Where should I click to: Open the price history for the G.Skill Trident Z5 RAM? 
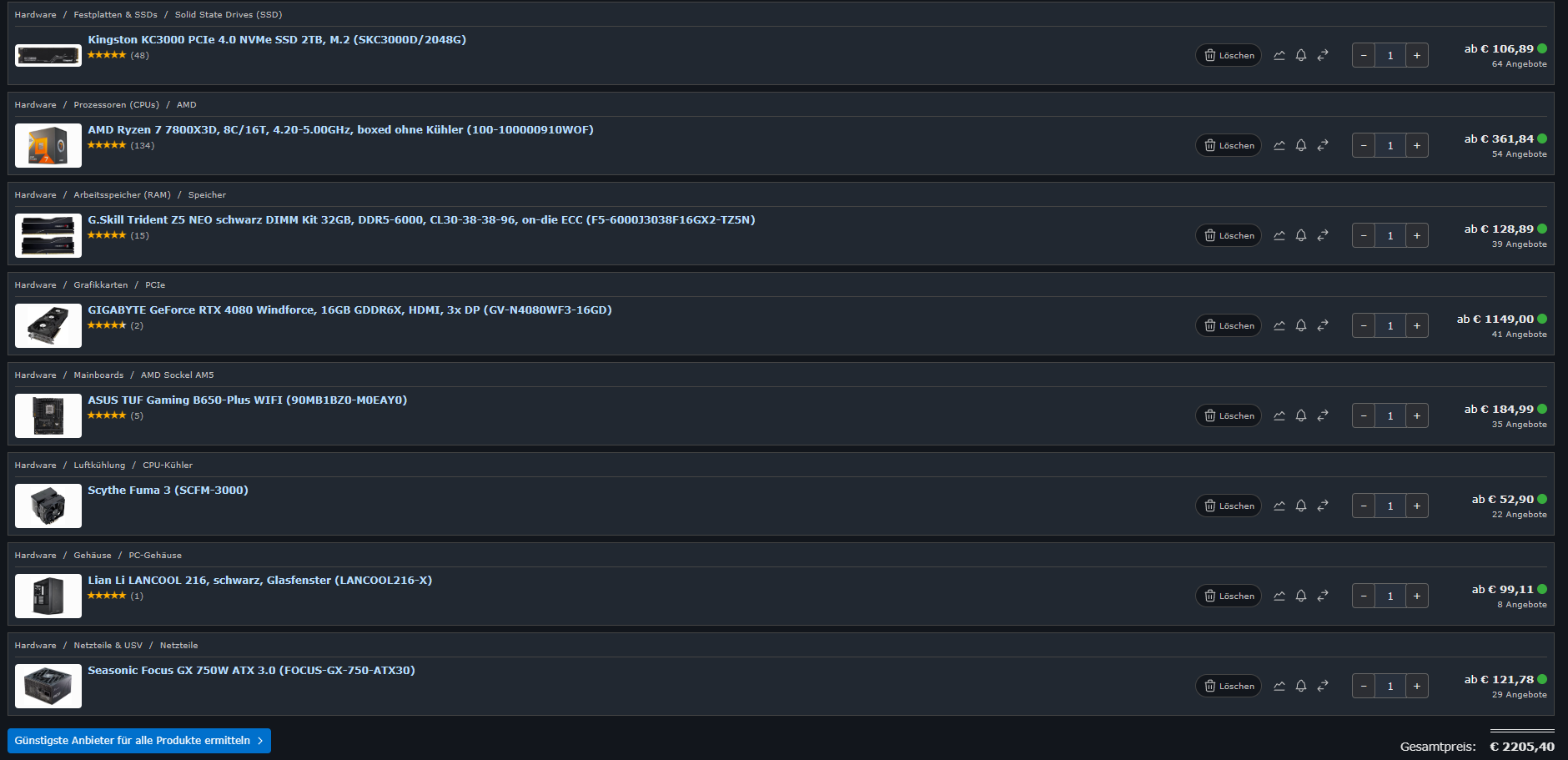(x=1279, y=235)
